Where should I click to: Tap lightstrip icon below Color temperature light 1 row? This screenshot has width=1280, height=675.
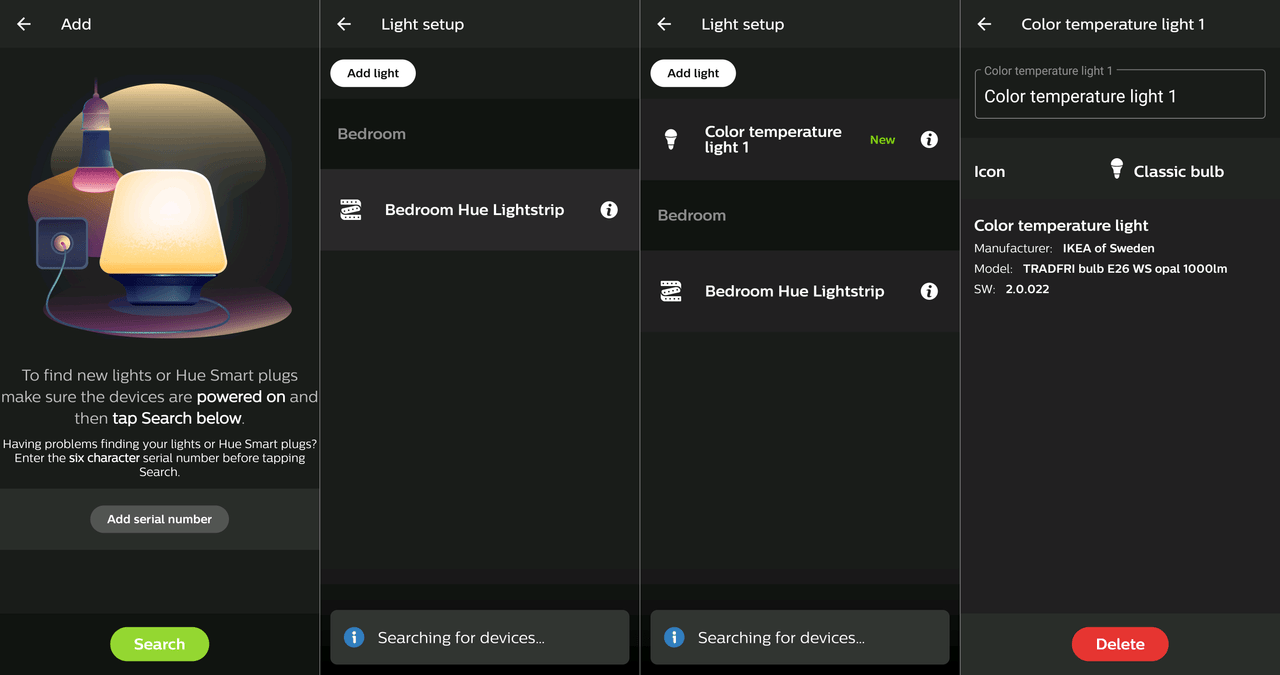671,291
